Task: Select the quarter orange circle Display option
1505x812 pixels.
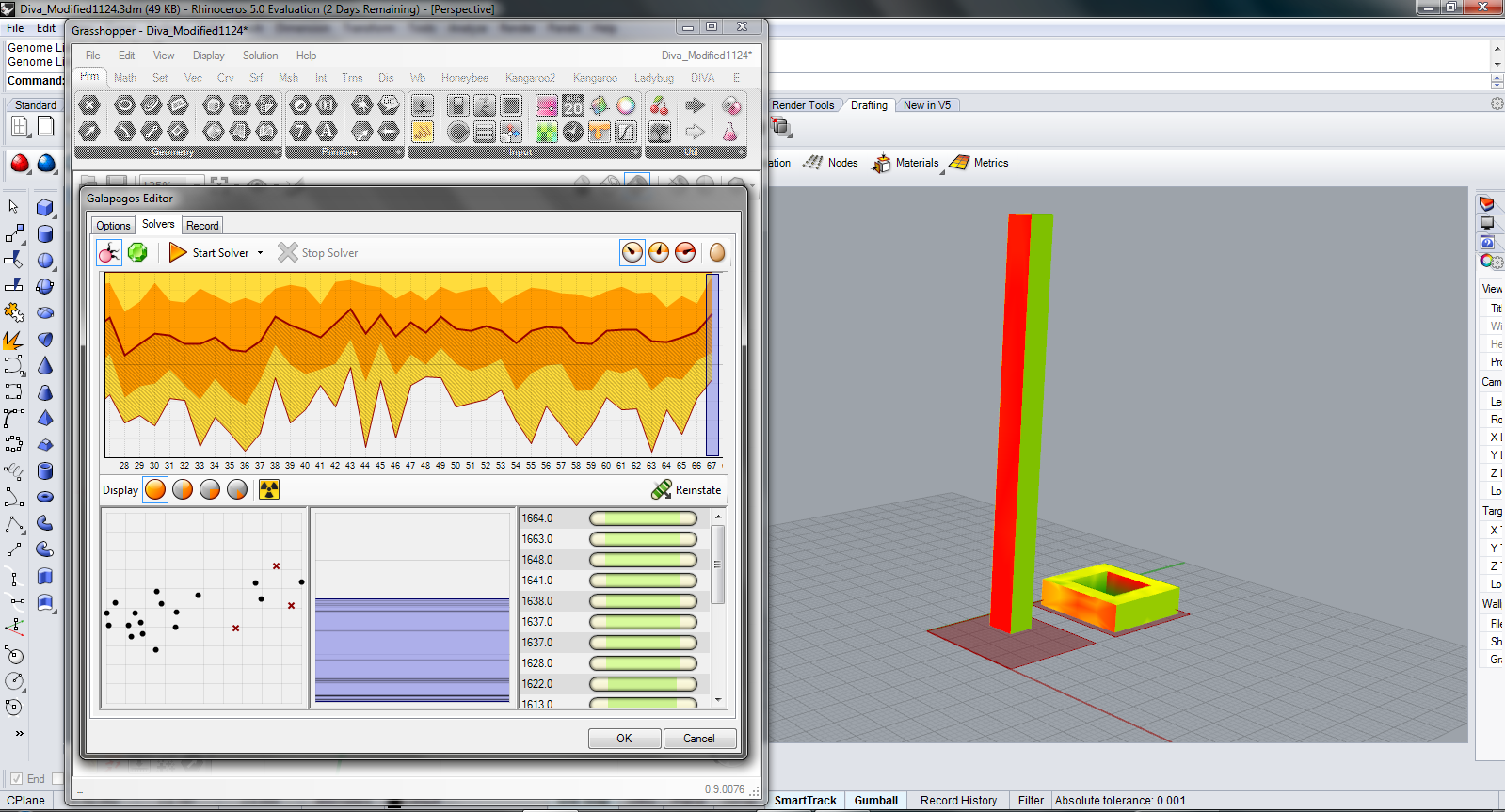Action: 210,489
